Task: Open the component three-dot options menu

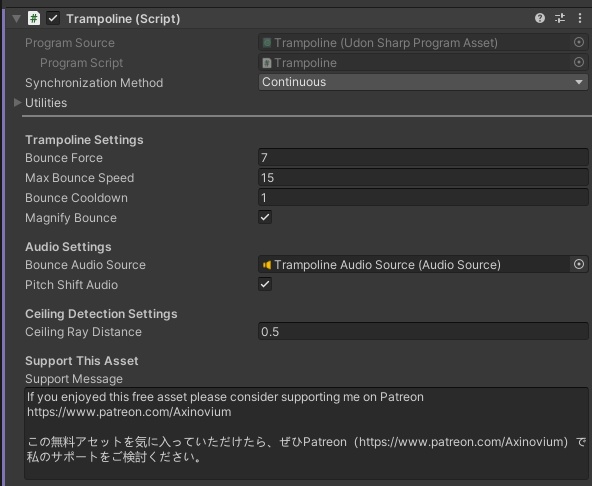Action: [x=580, y=18]
